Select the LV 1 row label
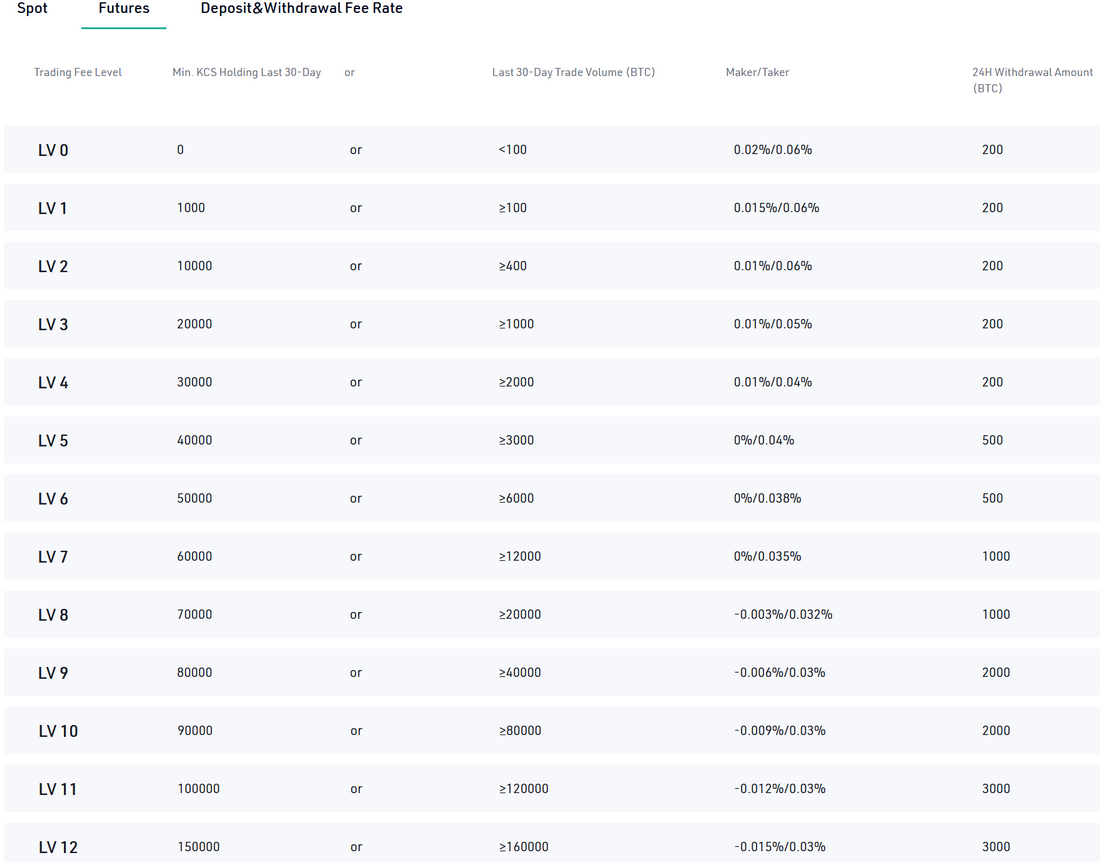1100x862 pixels. point(53,208)
